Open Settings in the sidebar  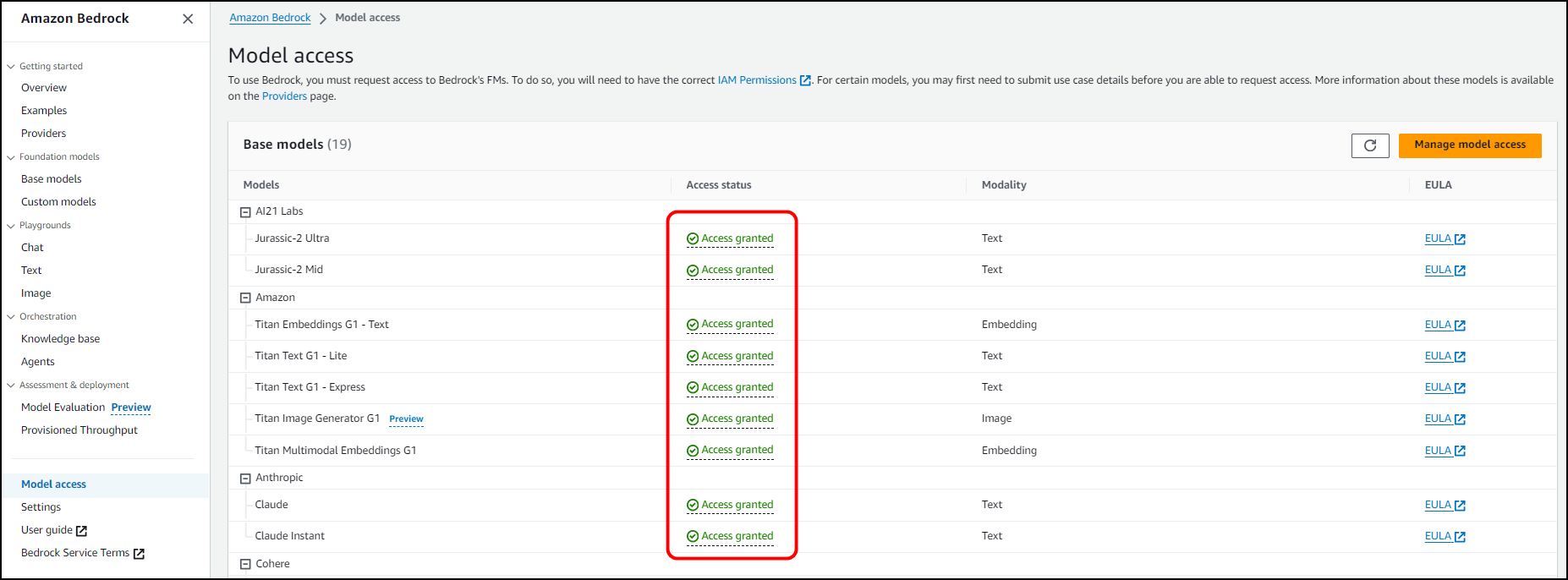(41, 507)
